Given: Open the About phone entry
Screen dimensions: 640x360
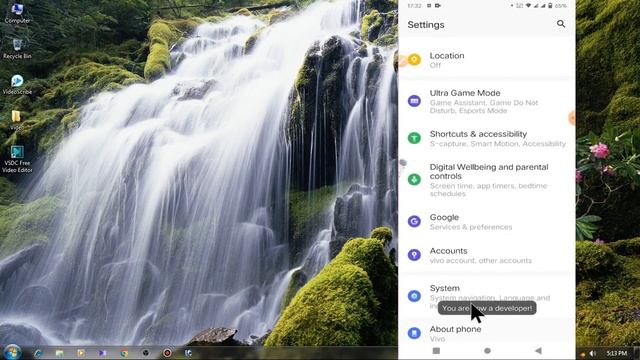Looking at the screenshot, I should [487, 333].
